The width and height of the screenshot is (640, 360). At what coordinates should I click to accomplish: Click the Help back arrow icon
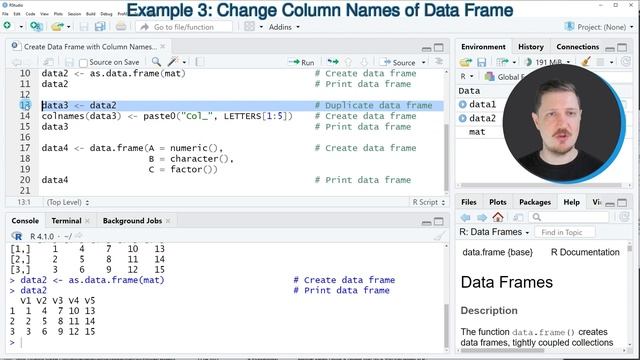point(465,217)
